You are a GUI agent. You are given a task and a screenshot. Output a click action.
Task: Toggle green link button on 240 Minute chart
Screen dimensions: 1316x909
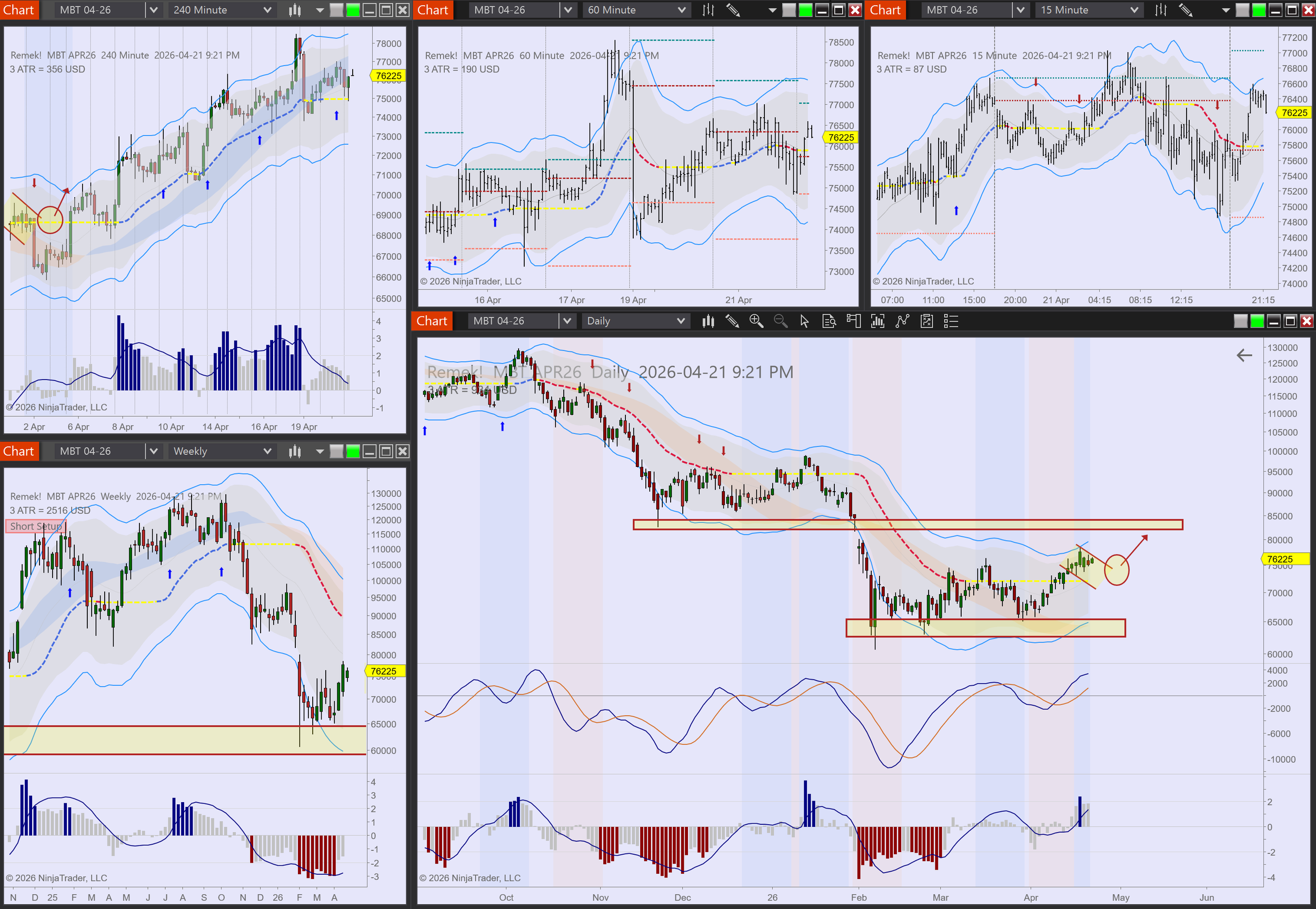[353, 9]
